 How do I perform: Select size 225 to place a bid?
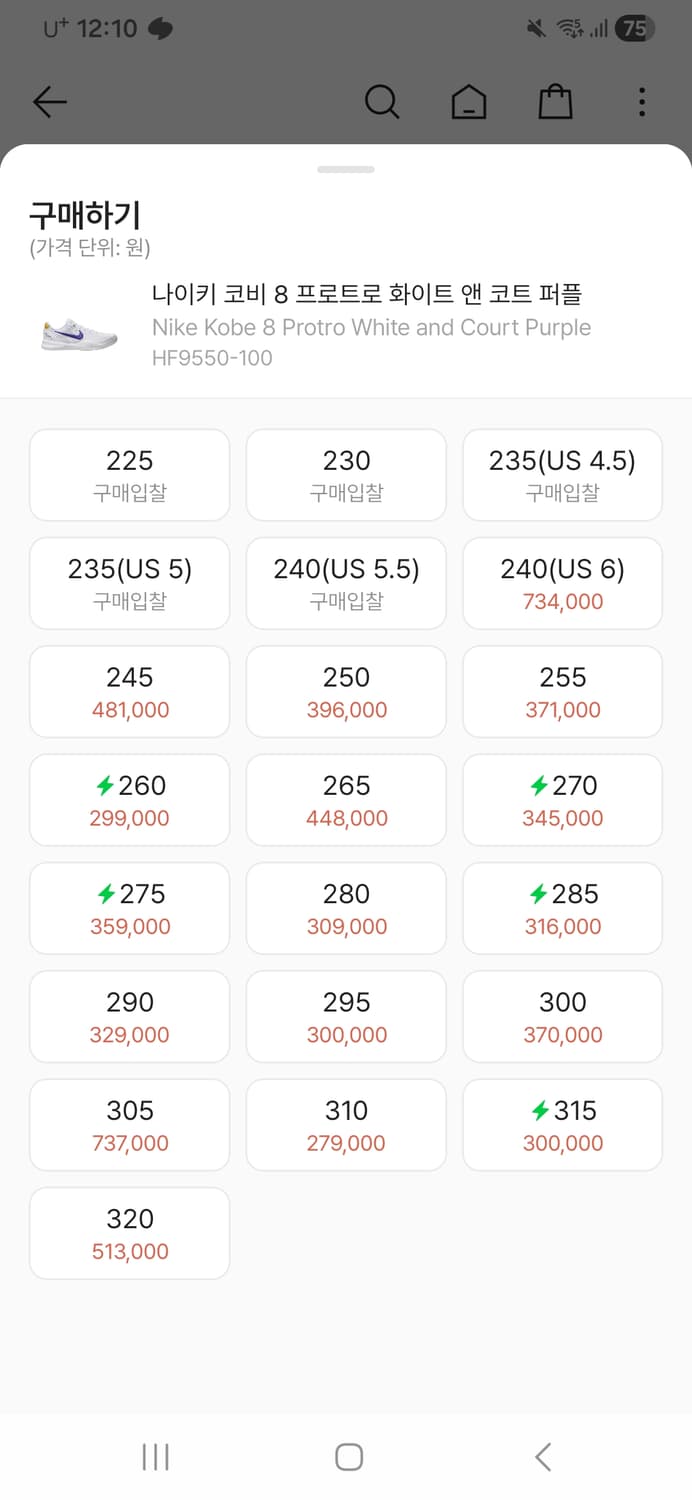(x=129, y=474)
